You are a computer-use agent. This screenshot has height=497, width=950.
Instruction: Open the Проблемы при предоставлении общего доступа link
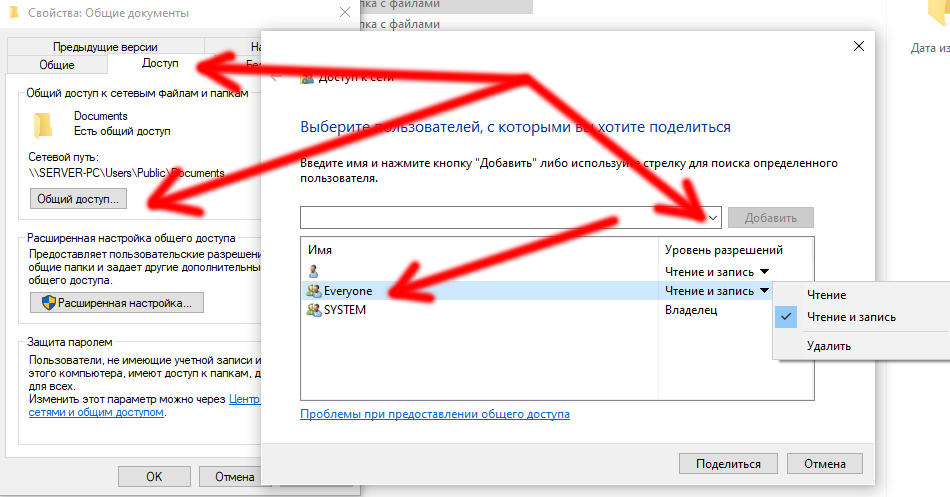pyautogui.click(x=435, y=414)
